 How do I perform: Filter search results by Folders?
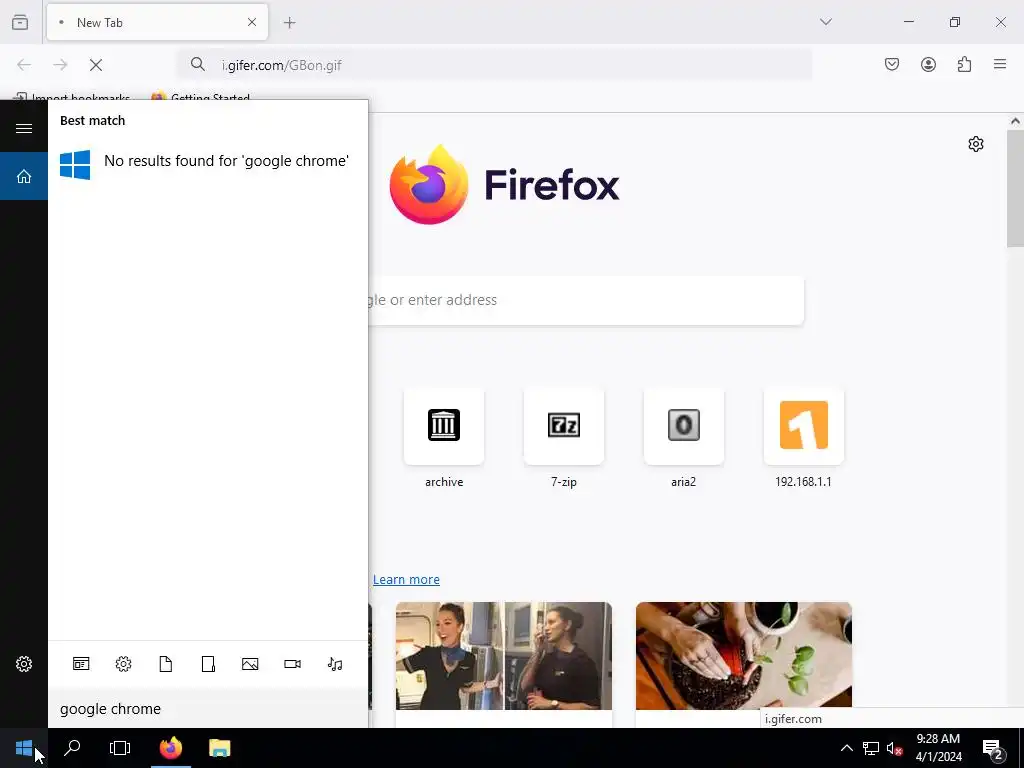(208, 664)
